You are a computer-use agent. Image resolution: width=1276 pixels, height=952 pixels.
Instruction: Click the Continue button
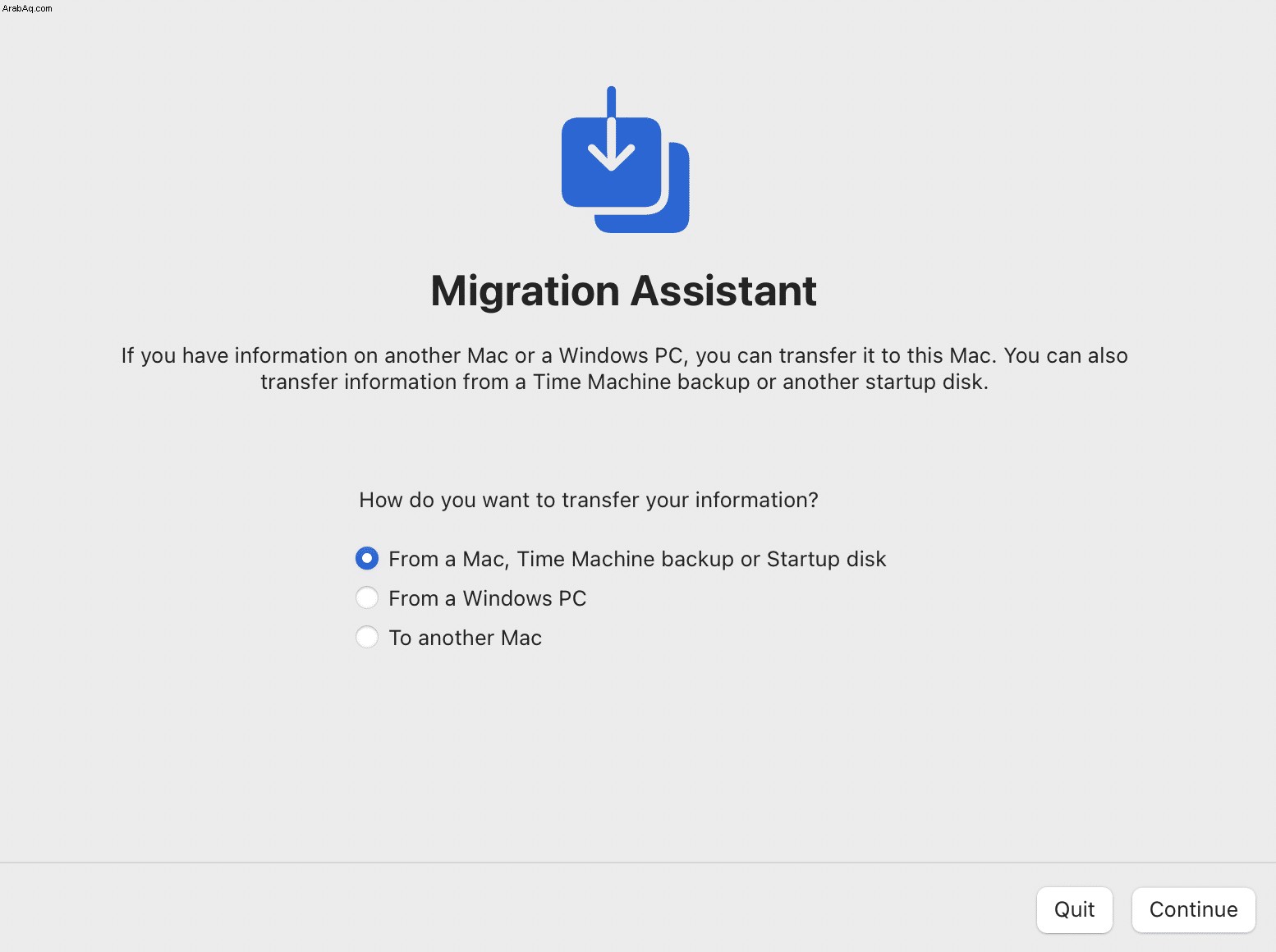[1193, 909]
